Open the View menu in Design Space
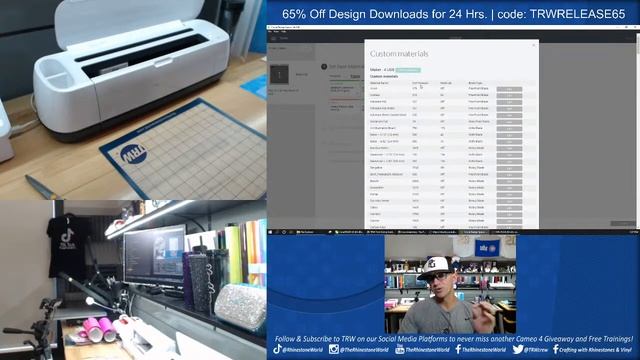The height and width of the screenshot is (360, 640). tap(276, 31)
